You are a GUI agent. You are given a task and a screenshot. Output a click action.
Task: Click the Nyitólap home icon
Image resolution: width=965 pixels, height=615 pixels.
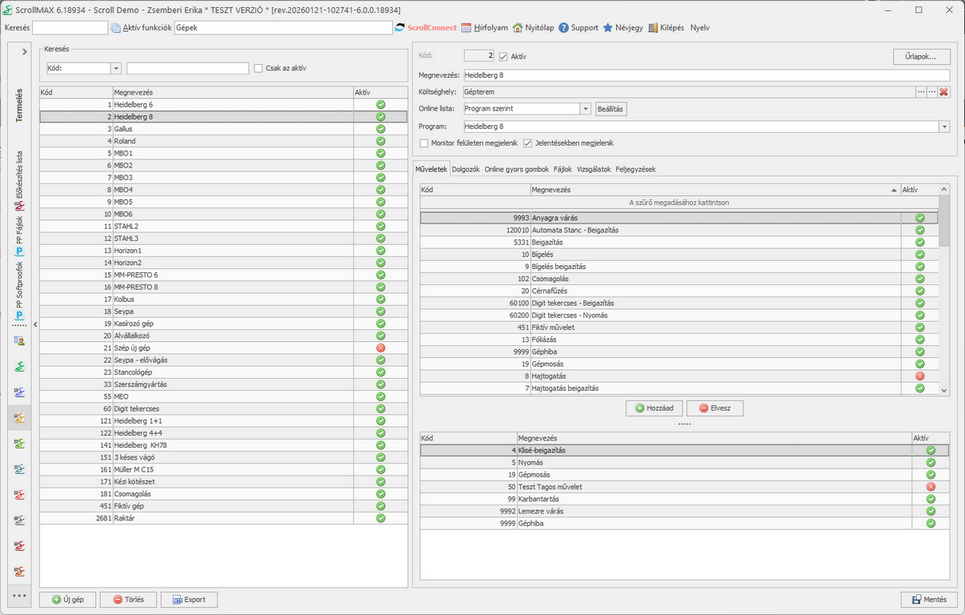coord(516,28)
